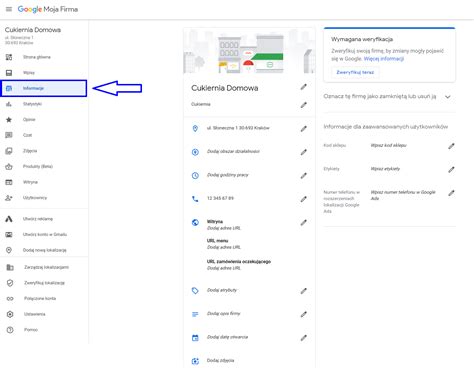Click Dodaj adres URL under URL zamówienia oczekującego
The height and width of the screenshot is (368, 474).
click(x=224, y=268)
